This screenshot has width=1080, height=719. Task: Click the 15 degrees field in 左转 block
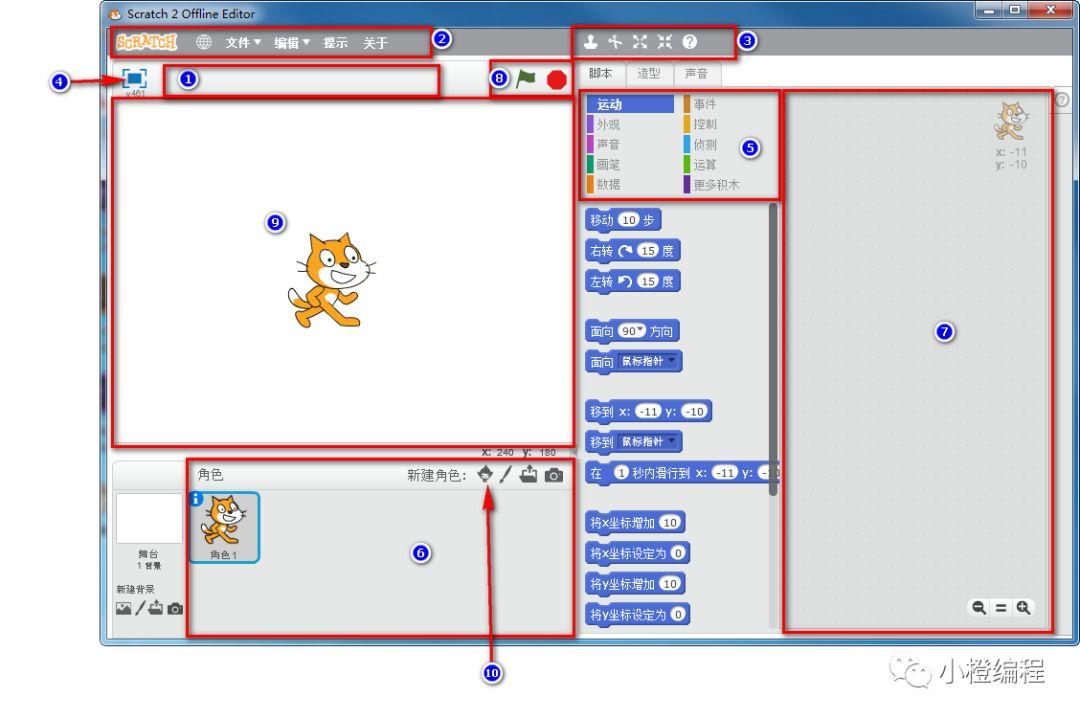(647, 281)
